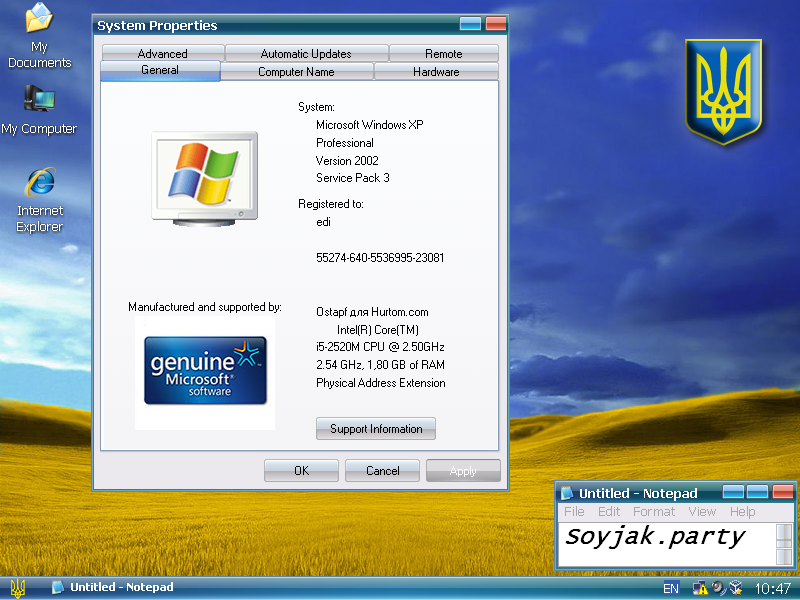Click the "Professional" edition text

[345, 143]
